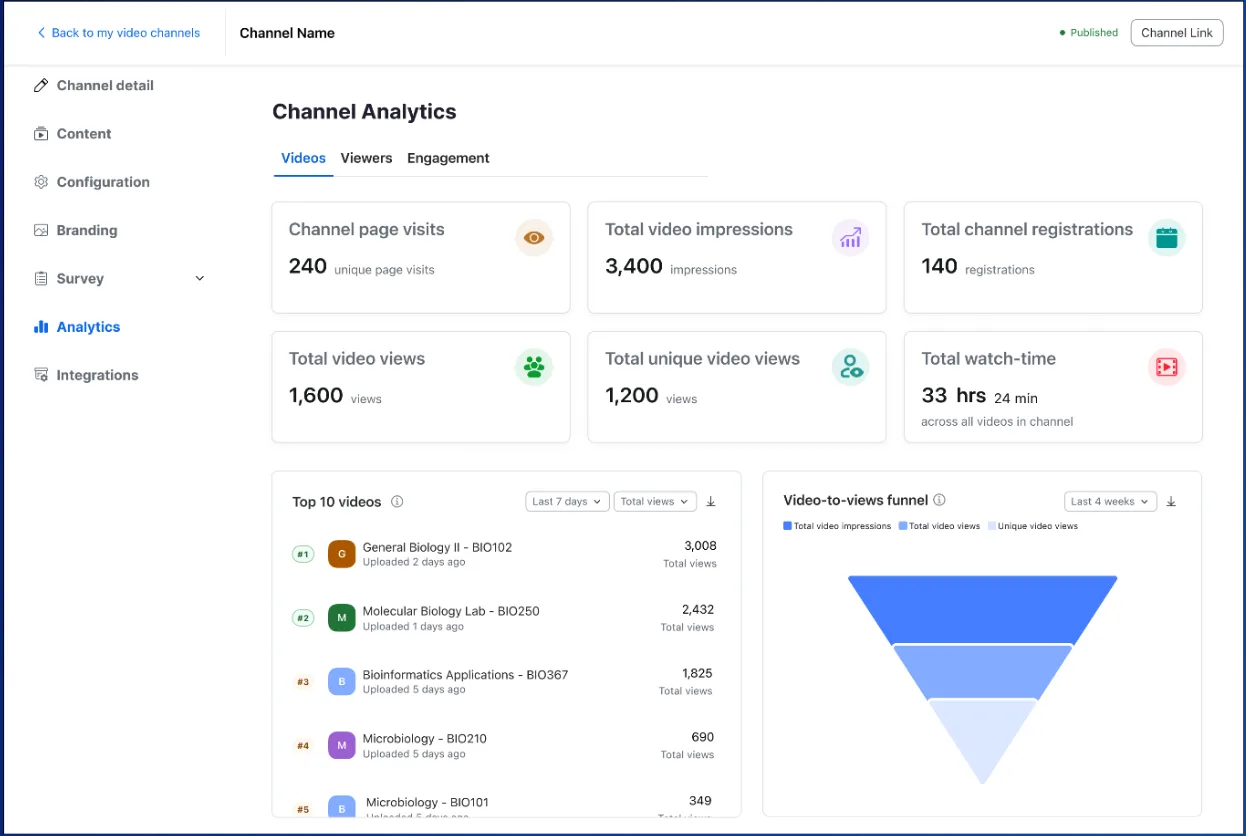Open the Last 4 weeks funnel dropdown
Image resolution: width=1246 pixels, height=836 pixels.
(1110, 501)
